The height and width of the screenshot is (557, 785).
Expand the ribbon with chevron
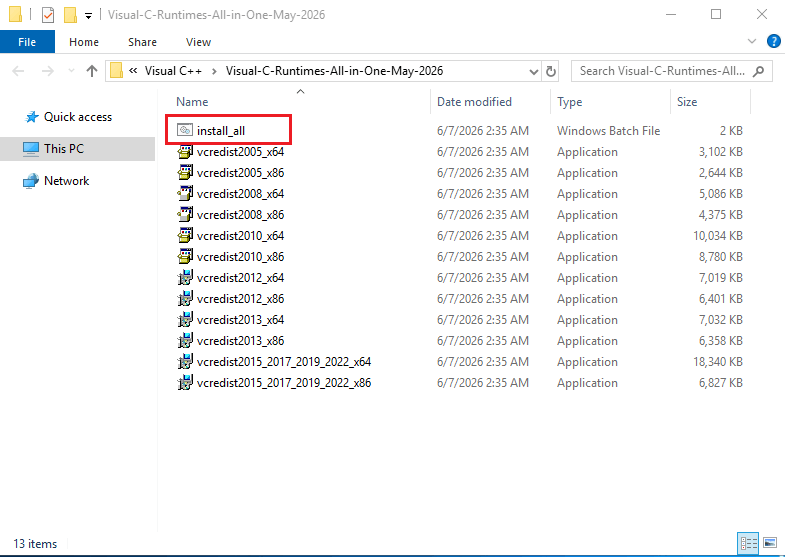point(752,42)
